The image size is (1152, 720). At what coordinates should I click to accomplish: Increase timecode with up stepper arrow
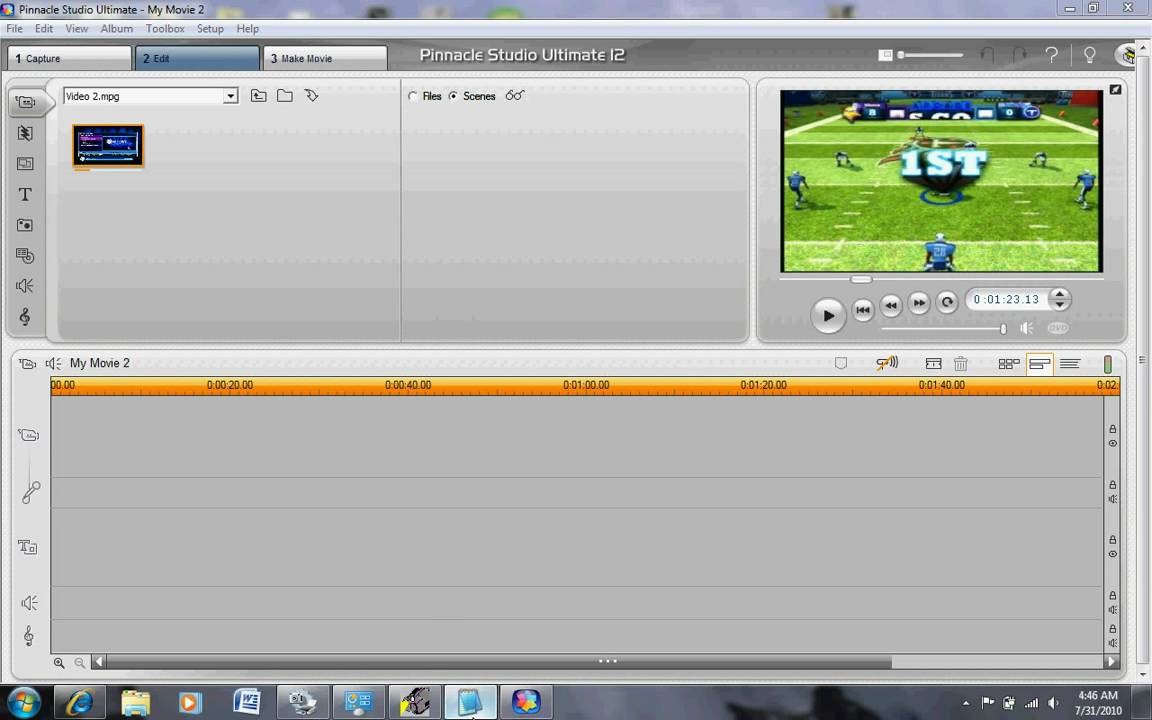pos(1059,294)
